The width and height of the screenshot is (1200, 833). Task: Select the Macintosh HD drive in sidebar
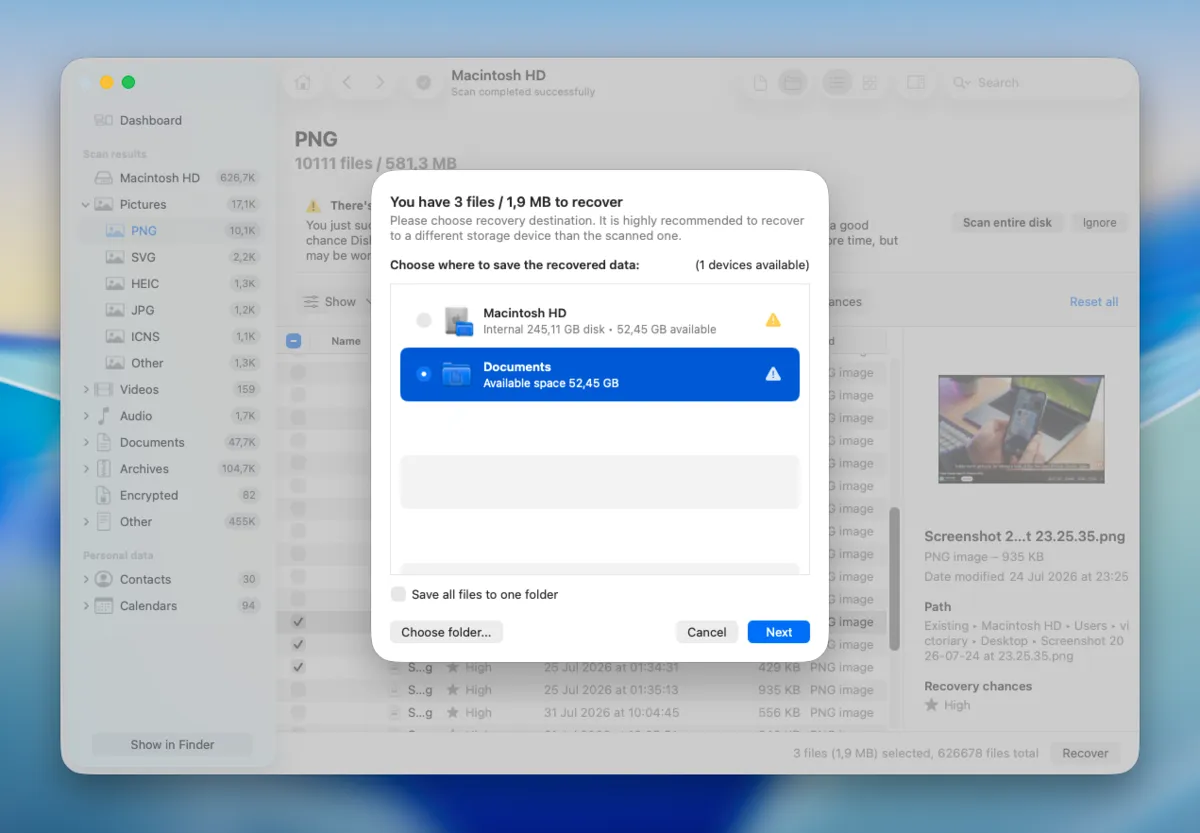click(x=160, y=178)
